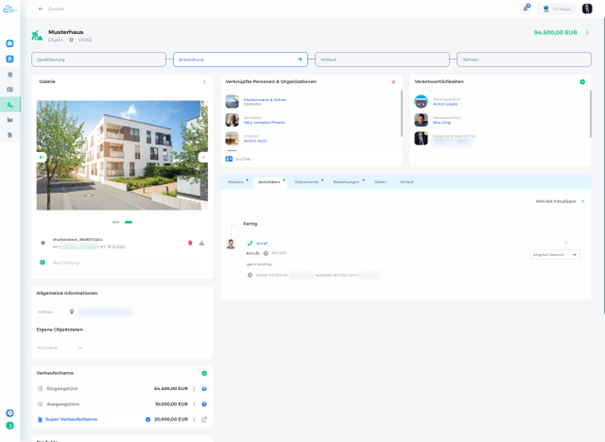Add a Verantwortlichkeit with green plus

(583, 82)
